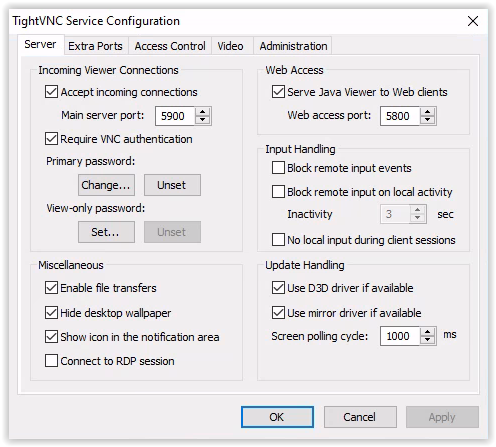Image resolution: width=496 pixels, height=447 pixels.
Task: Click the Update Handling group title
Action: tap(305, 265)
